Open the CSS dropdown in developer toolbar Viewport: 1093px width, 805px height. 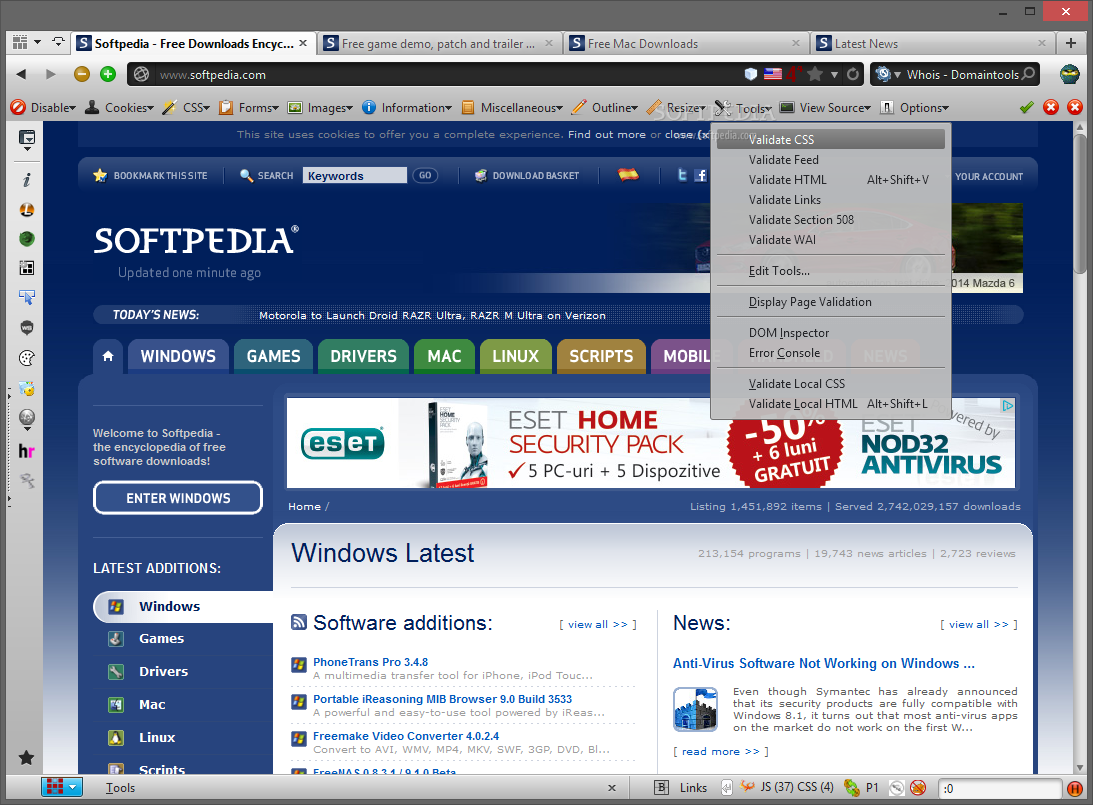click(186, 107)
